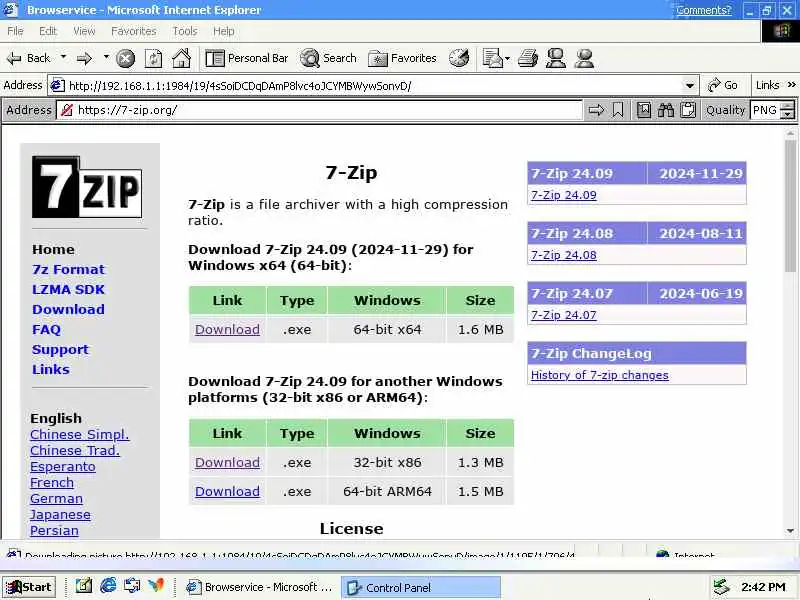Increase Quality with up stepper arrow
This screenshot has height=600, width=800.
click(x=788, y=106)
